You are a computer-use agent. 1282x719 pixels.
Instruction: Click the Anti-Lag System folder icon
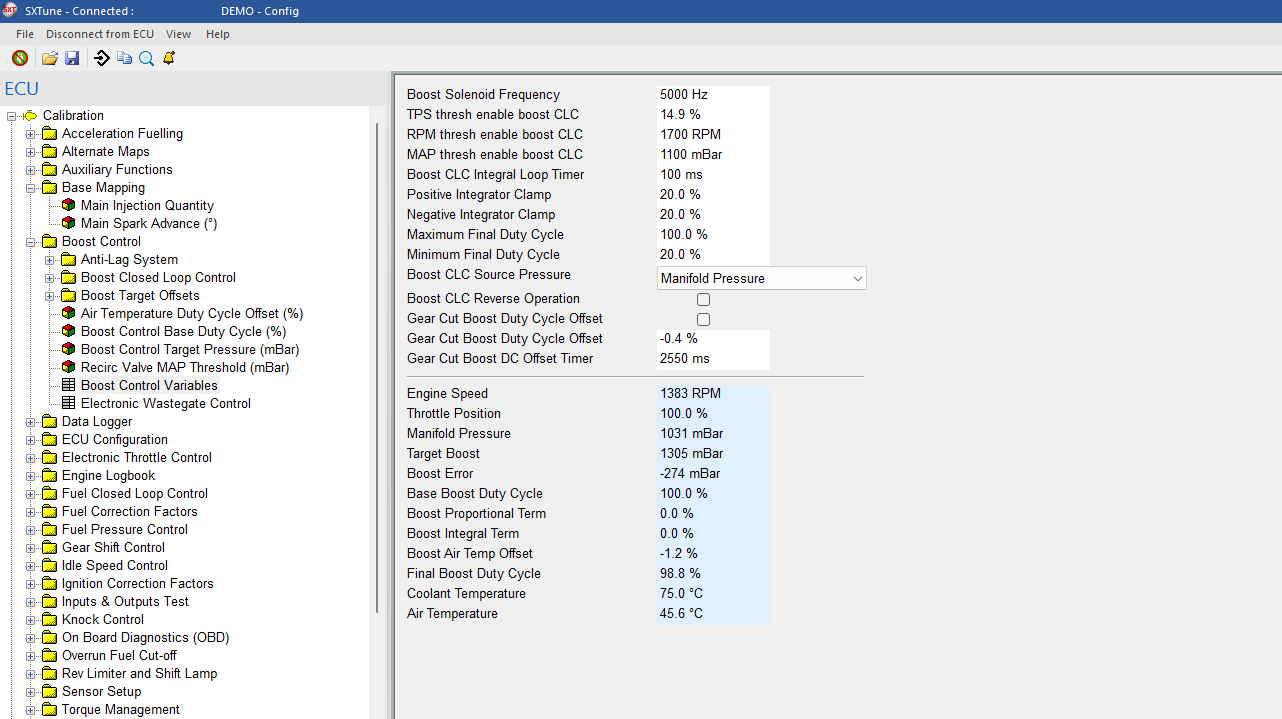pos(68,259)
